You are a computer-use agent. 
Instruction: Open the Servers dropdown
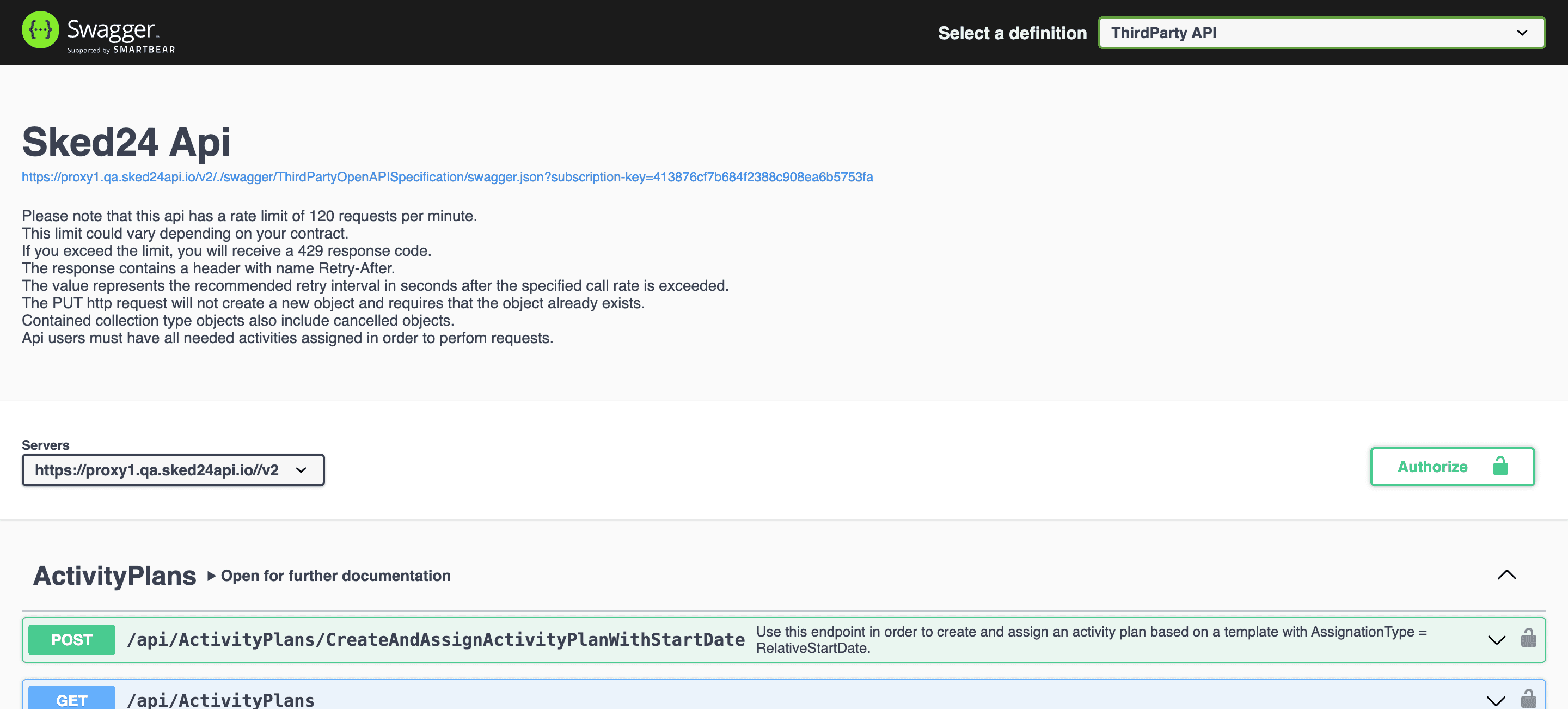[173, 470]
